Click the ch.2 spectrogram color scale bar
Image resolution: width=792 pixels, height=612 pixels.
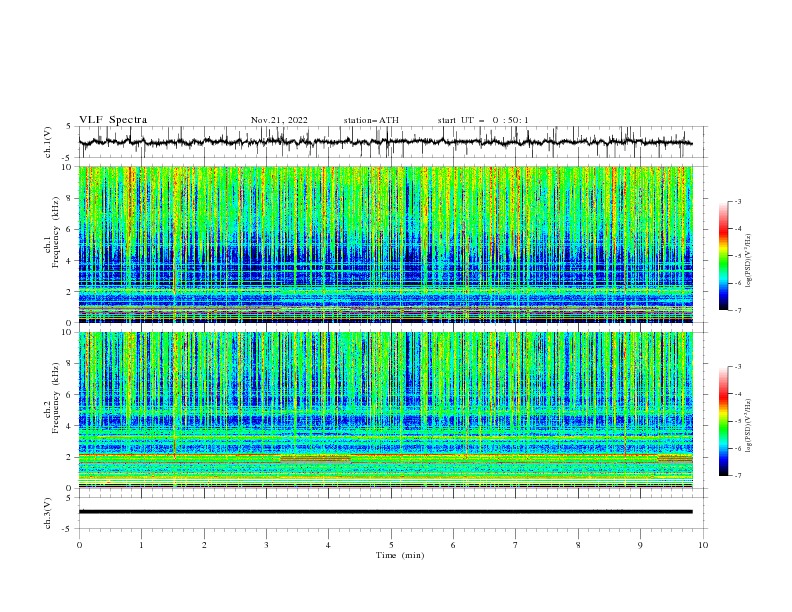pos(723,421)
